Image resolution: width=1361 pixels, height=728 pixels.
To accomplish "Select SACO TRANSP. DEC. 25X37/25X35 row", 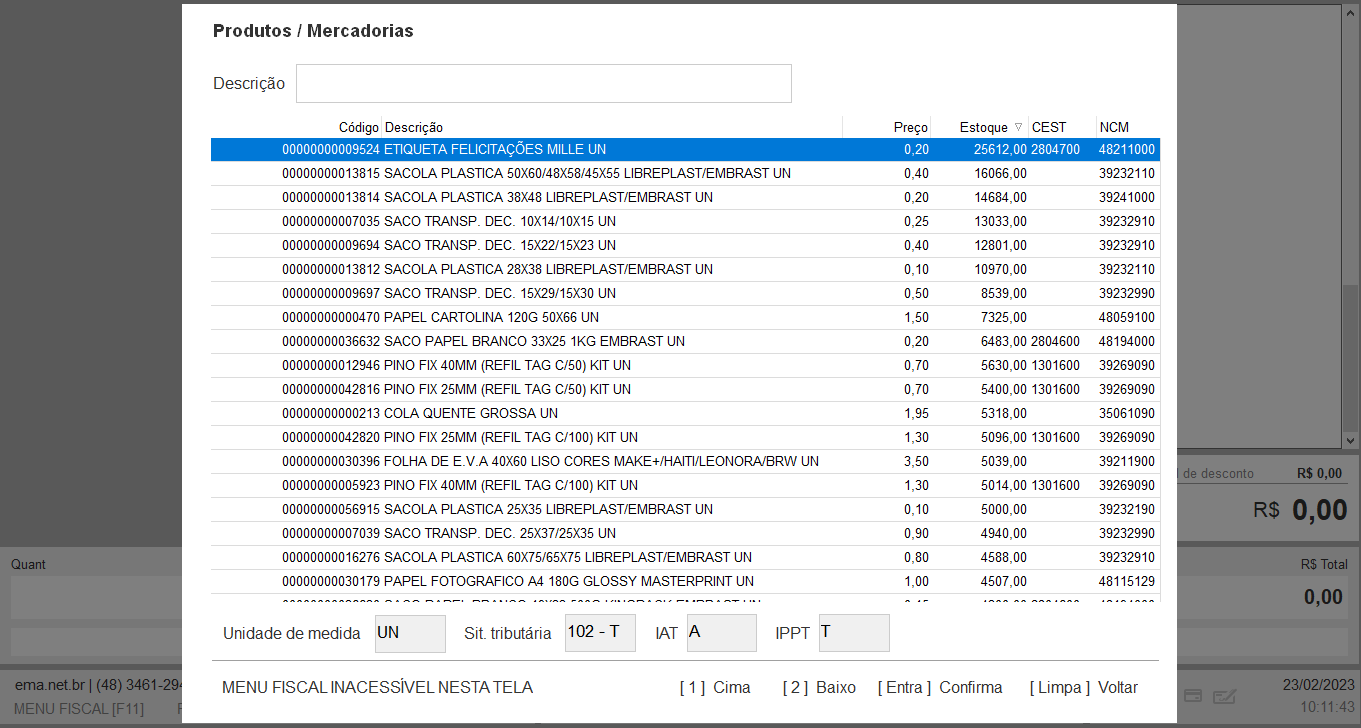I will 685,533.
